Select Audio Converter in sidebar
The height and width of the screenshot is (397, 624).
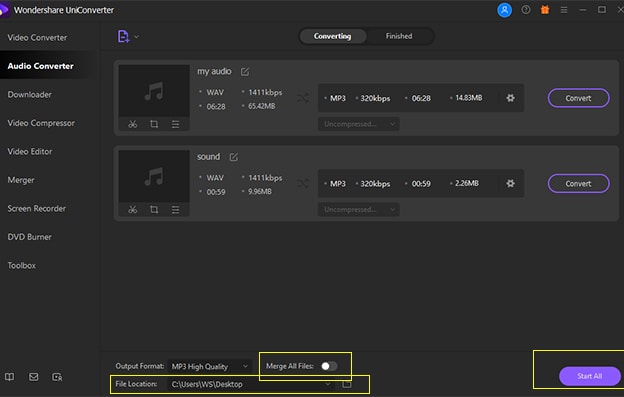(x=41, y=66)
